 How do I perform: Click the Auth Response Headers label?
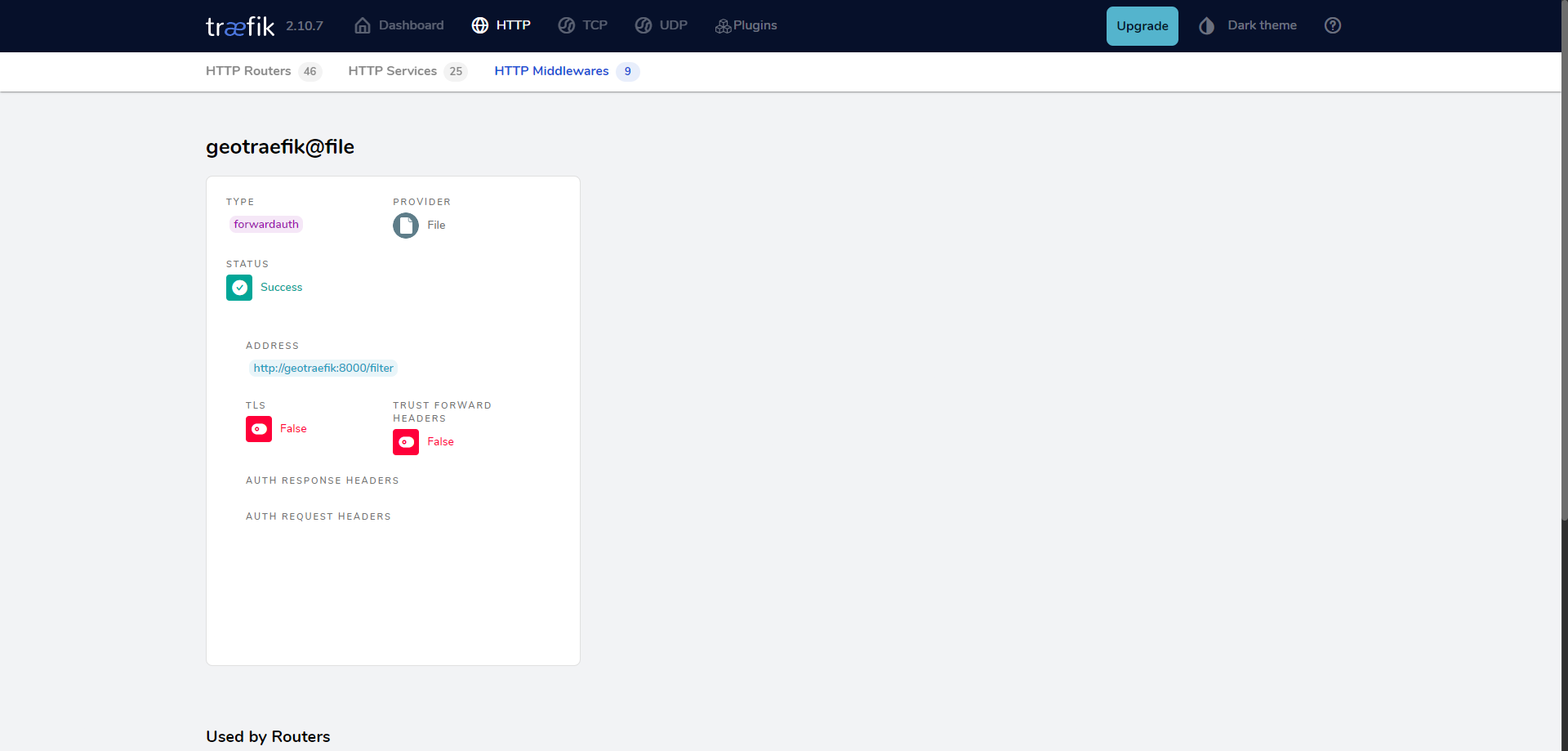pos(323,481)
